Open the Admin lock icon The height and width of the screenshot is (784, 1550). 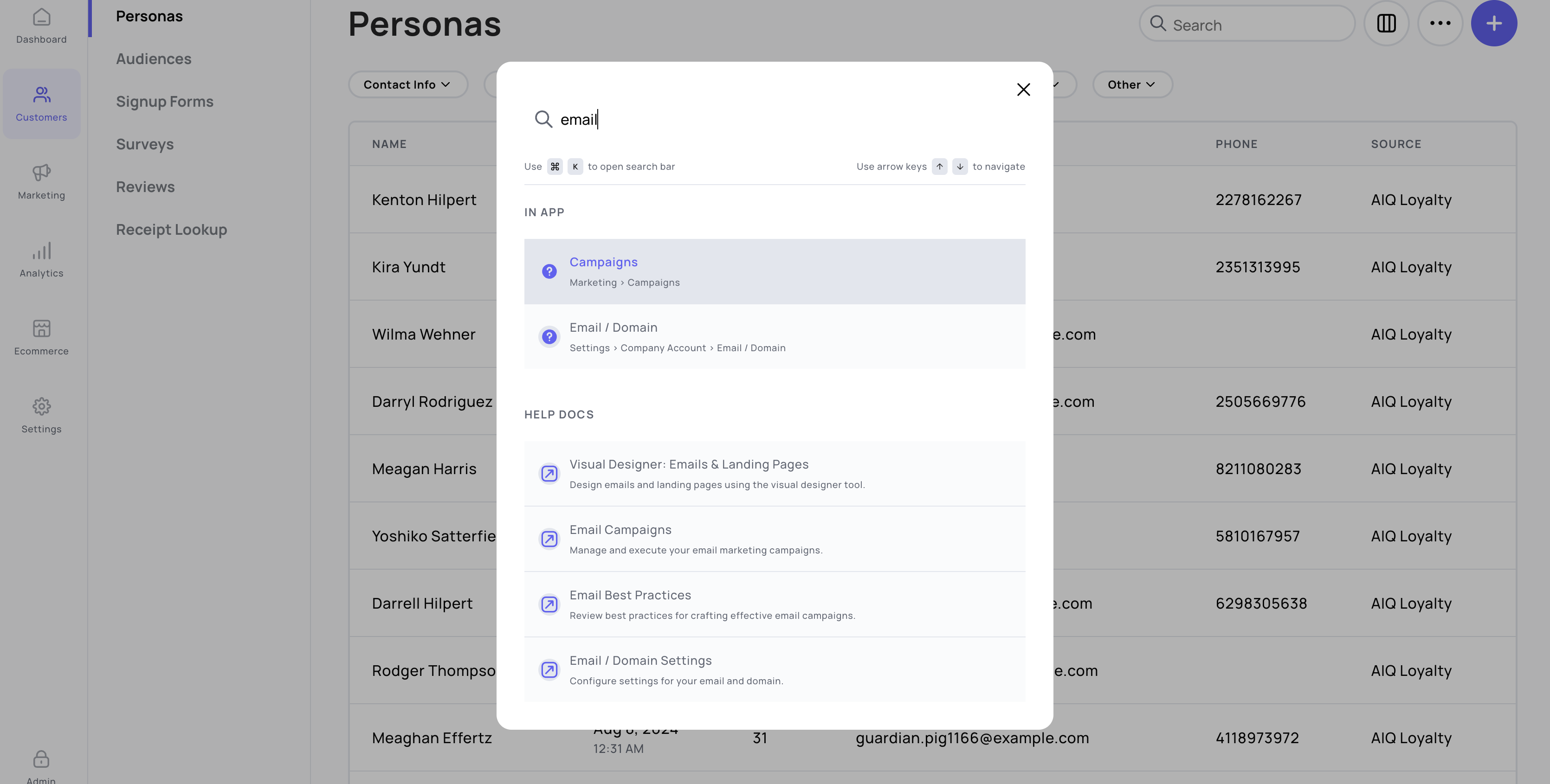coord(41,759)
